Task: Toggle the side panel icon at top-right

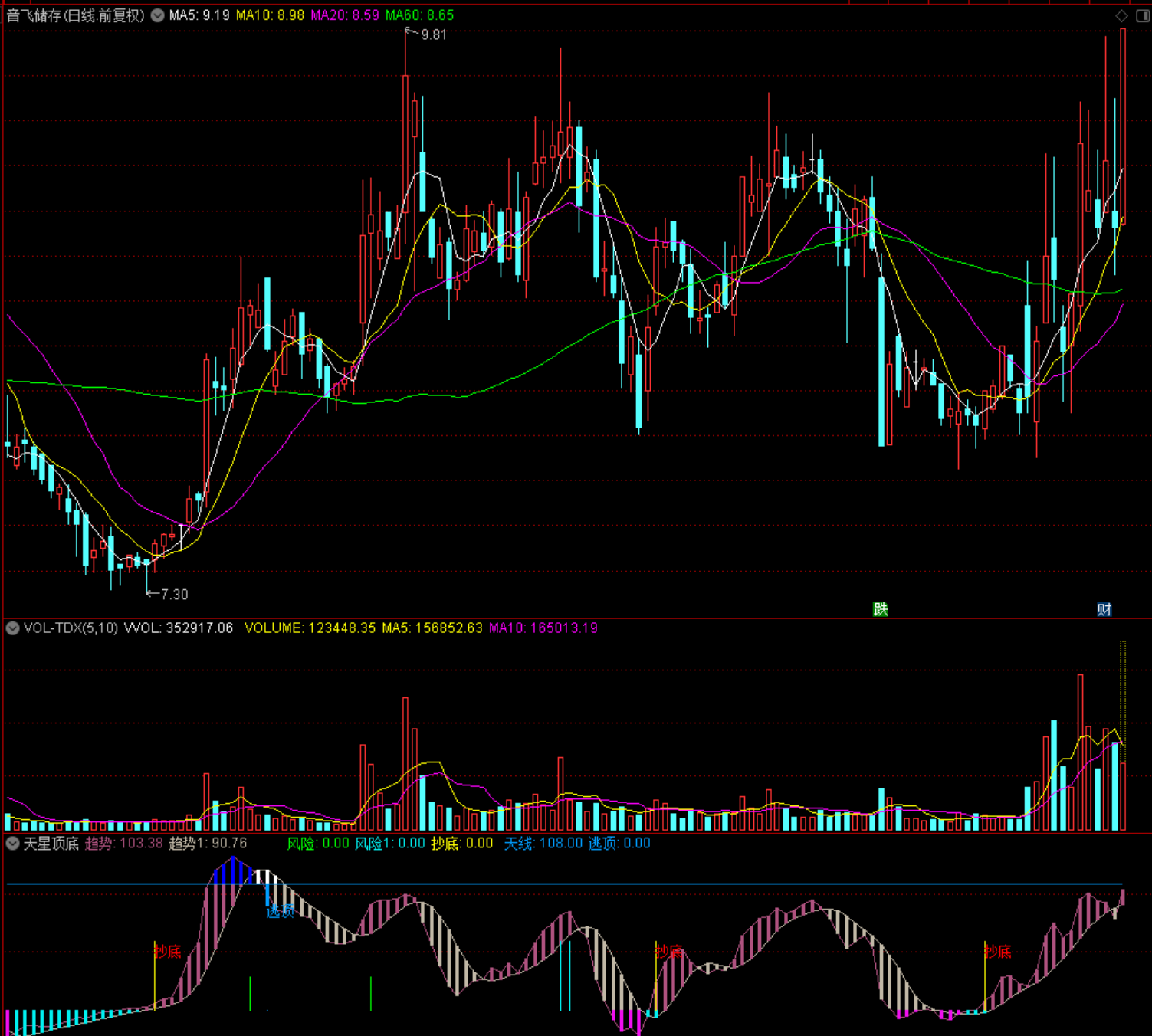Action: pyautogui.click(x=1142, y=15)
